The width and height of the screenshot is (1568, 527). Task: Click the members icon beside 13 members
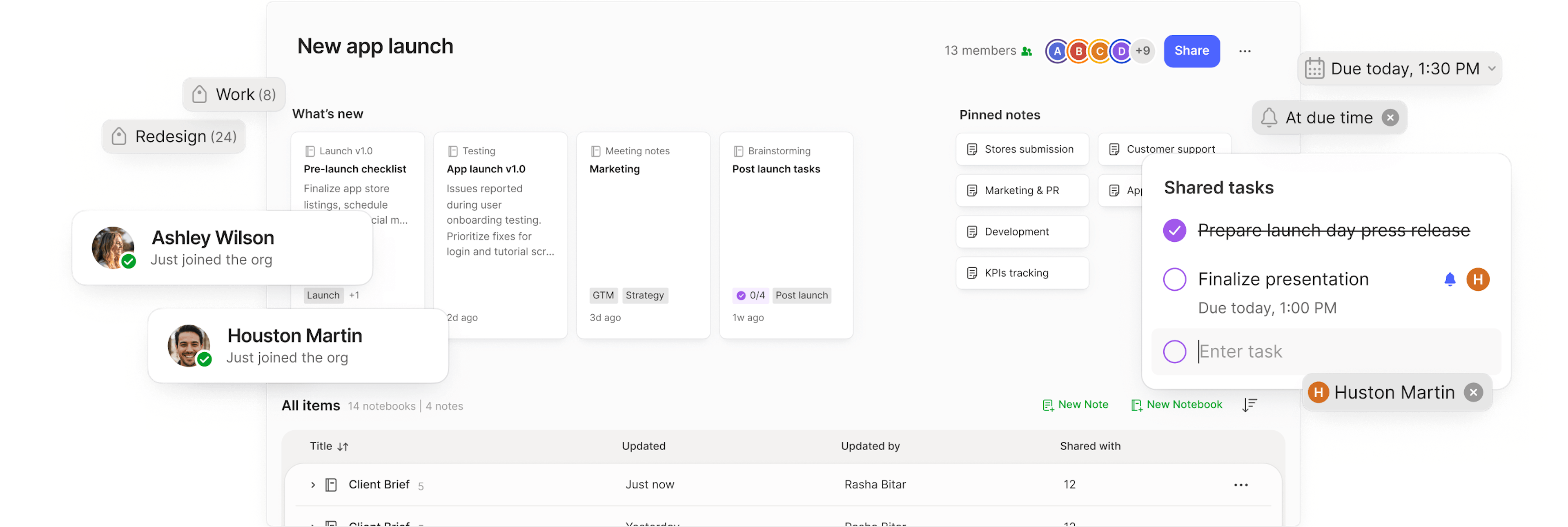coord(1026,51)
